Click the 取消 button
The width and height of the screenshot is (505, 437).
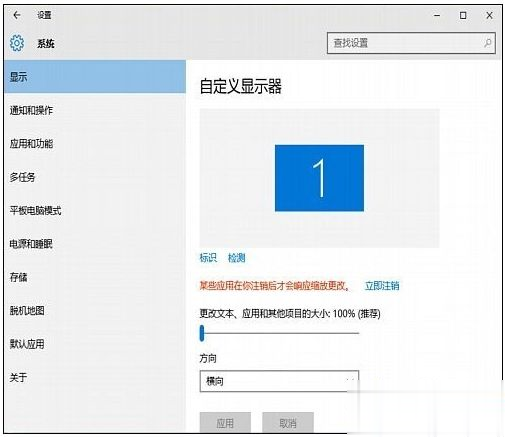click(x=288, y=423)
